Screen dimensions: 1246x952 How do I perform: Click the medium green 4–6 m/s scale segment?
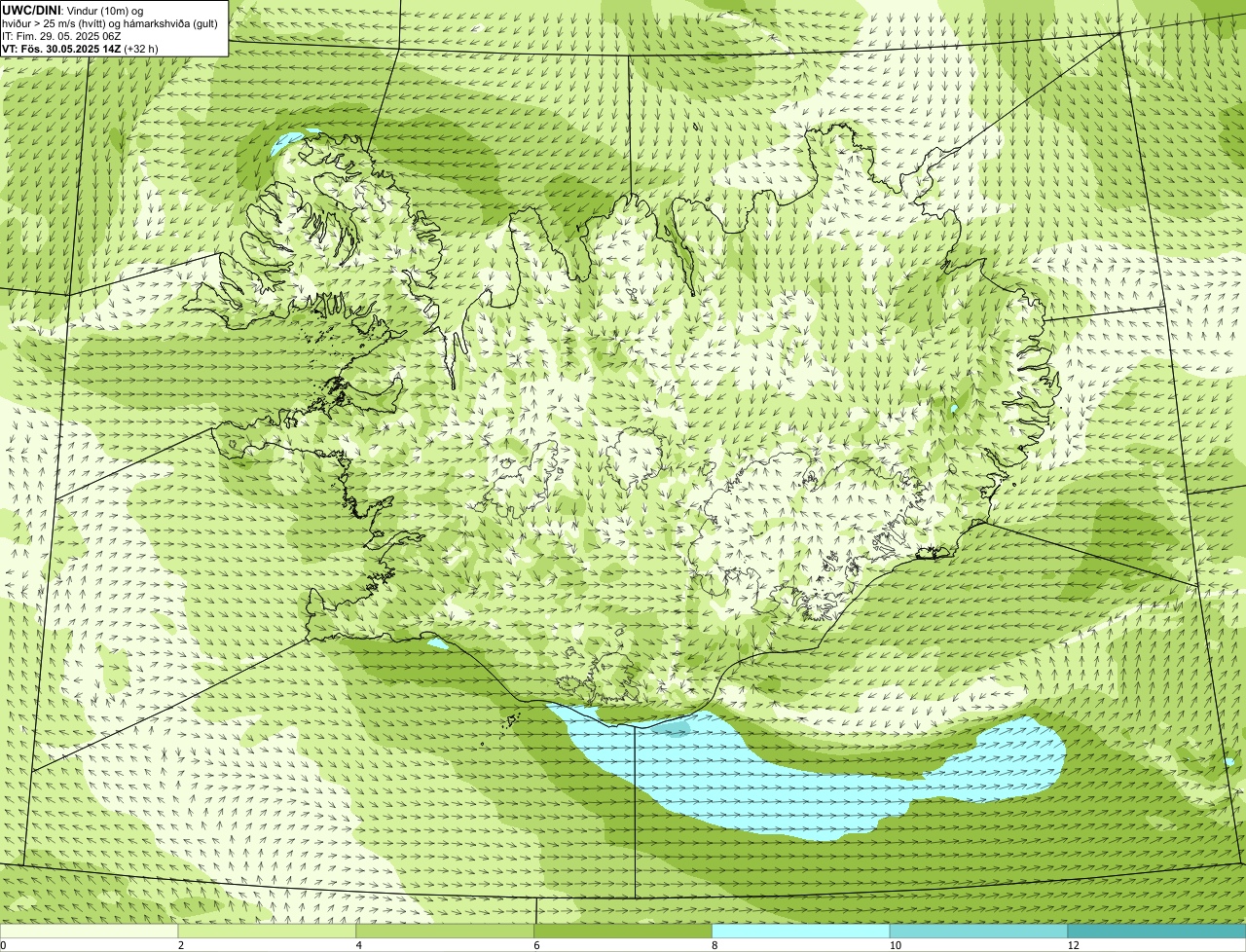pos(445,931)
